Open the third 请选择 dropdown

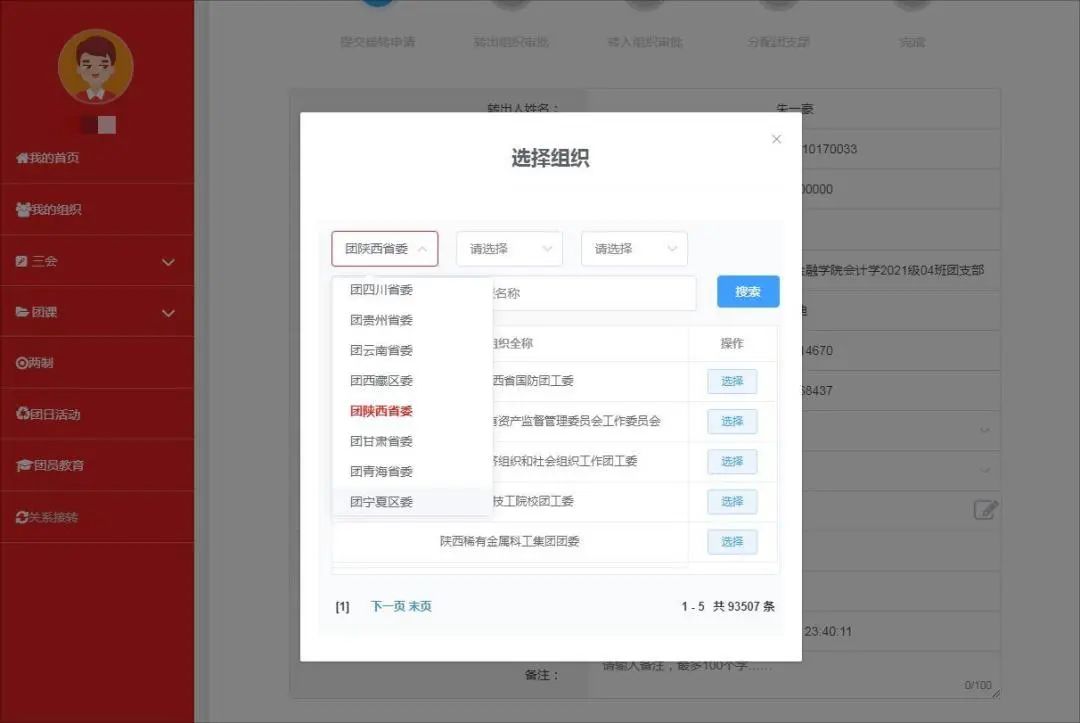[634, 249]
